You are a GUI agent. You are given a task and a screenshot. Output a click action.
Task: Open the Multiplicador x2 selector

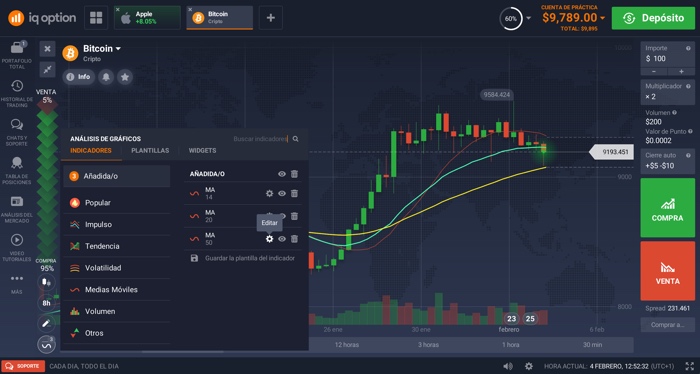668,91
